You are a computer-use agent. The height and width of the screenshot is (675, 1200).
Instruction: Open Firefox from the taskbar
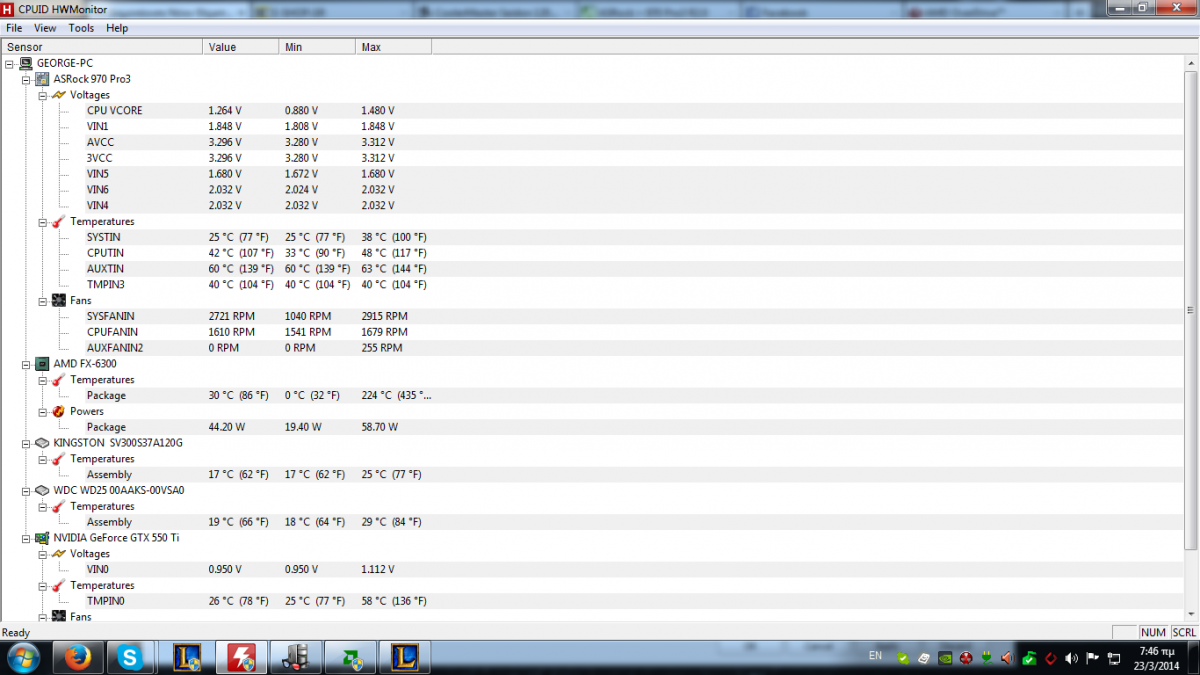click(x=77, y=657)
